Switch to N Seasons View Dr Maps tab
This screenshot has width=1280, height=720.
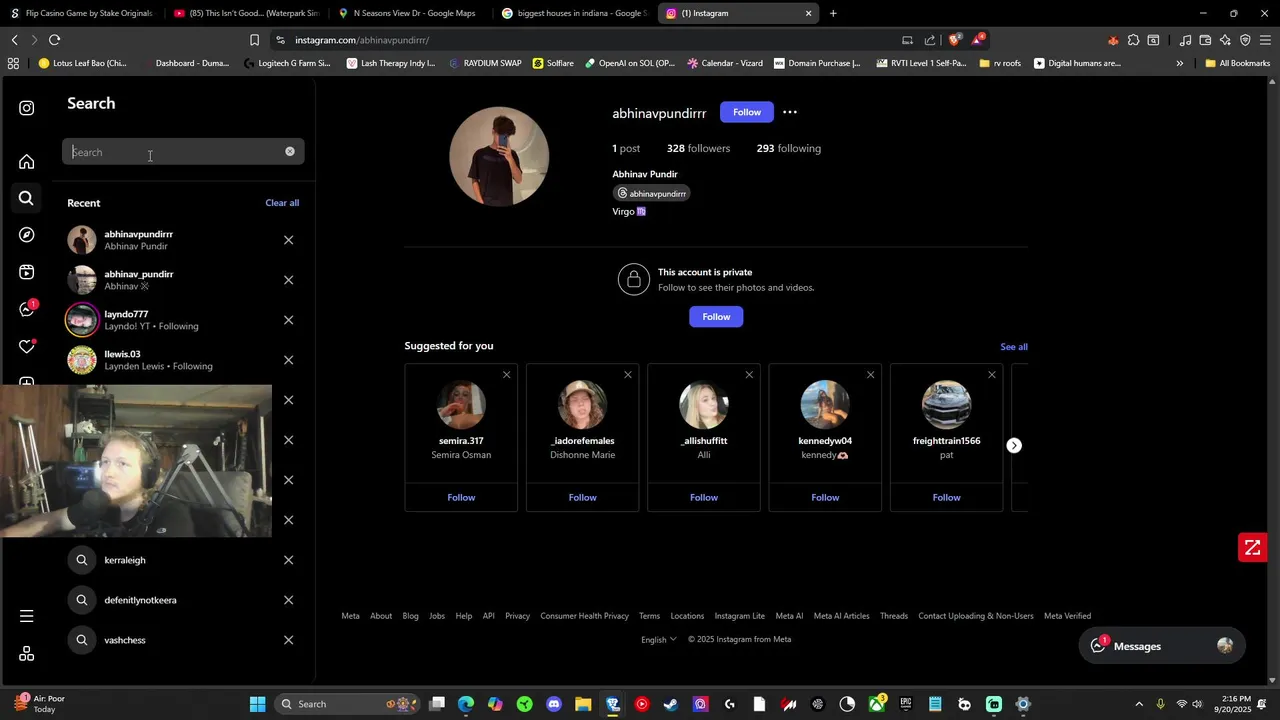coord(410,13)
